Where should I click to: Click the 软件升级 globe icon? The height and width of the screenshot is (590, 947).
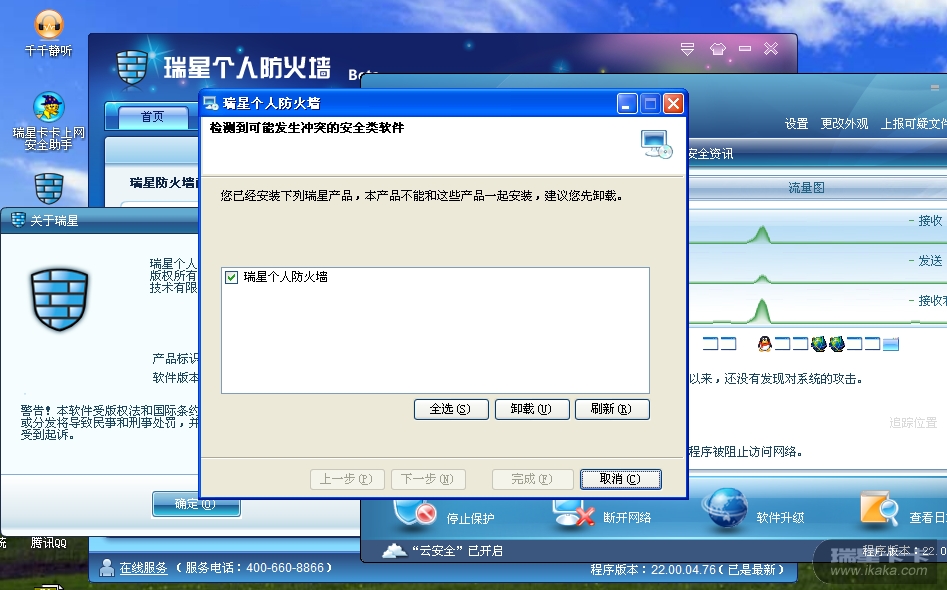724,508
